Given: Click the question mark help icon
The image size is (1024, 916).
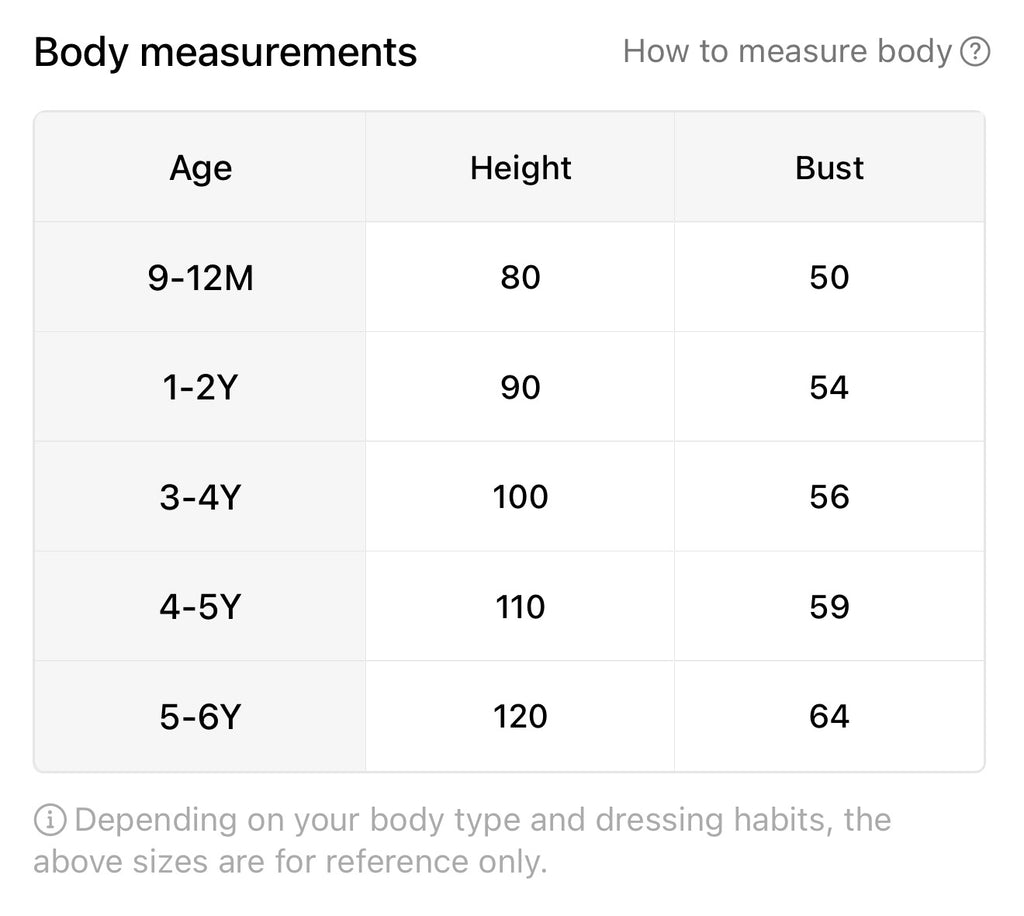Looking at the screenshot, I should tap(975, 52).
